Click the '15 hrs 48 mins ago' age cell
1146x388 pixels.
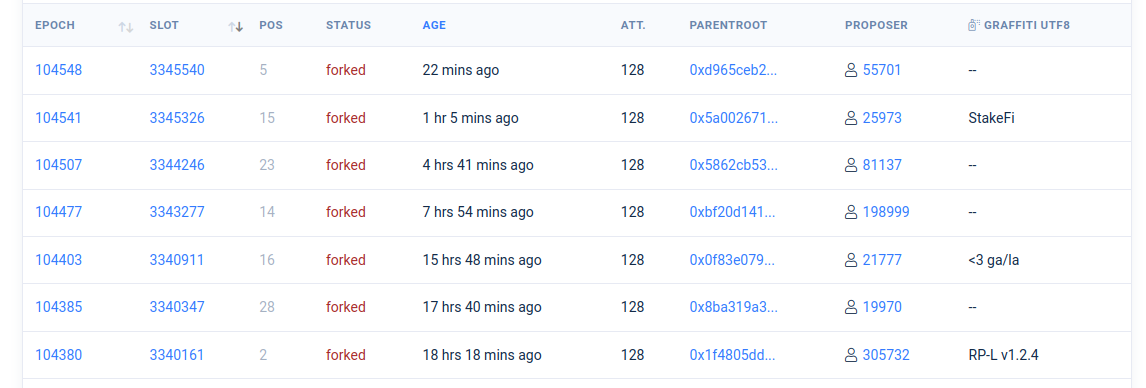[482, 260]
